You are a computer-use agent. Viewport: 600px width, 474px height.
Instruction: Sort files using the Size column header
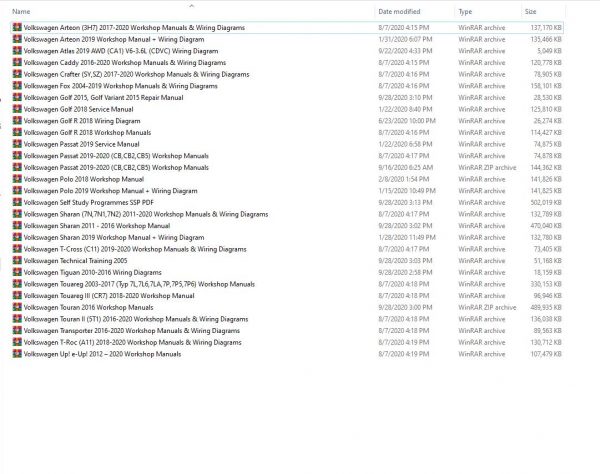[530, 11]
